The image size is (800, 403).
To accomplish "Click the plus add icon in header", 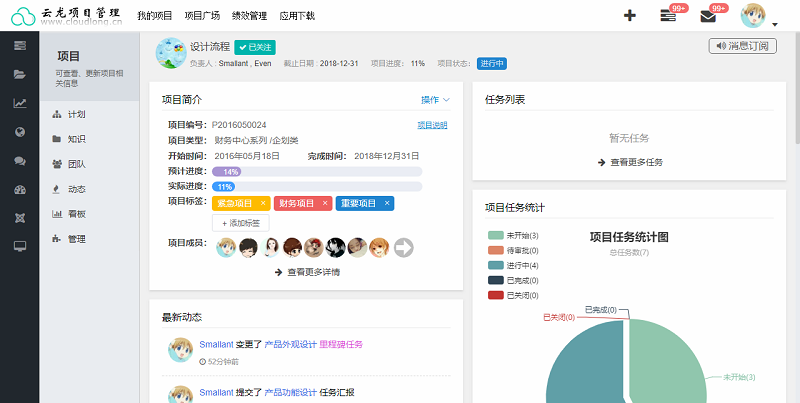I will pyautogui.click(x=630, y=16).
